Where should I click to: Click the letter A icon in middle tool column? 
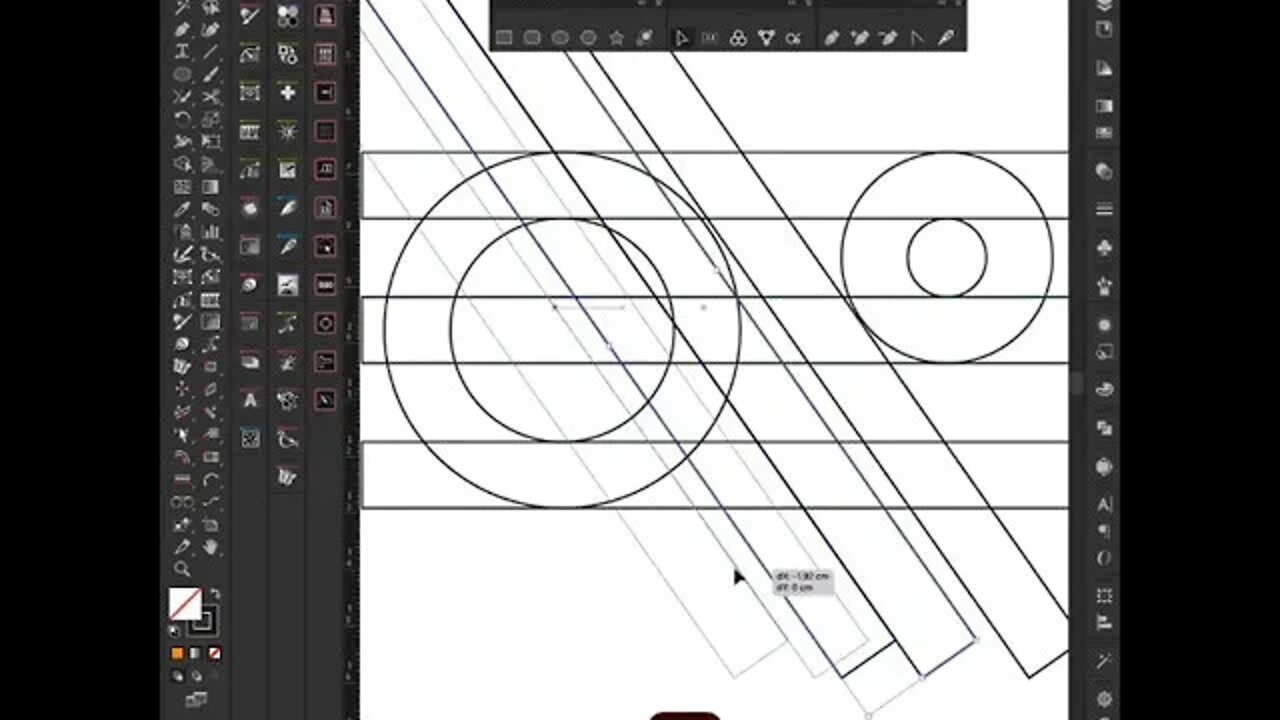pos(250,400)
